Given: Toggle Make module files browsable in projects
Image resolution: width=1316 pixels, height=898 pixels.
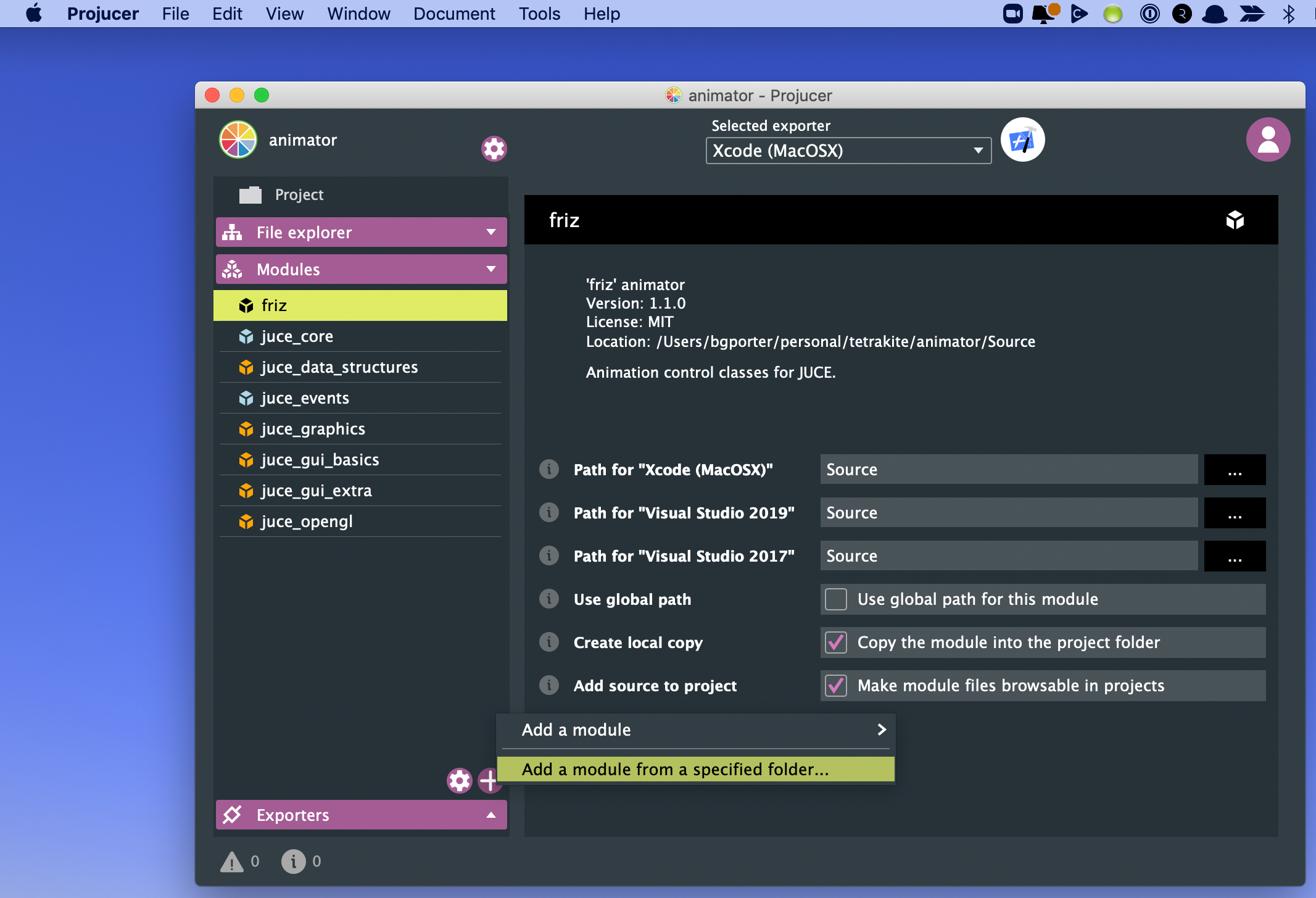Looking at the screenshot, I should [836, 686].
